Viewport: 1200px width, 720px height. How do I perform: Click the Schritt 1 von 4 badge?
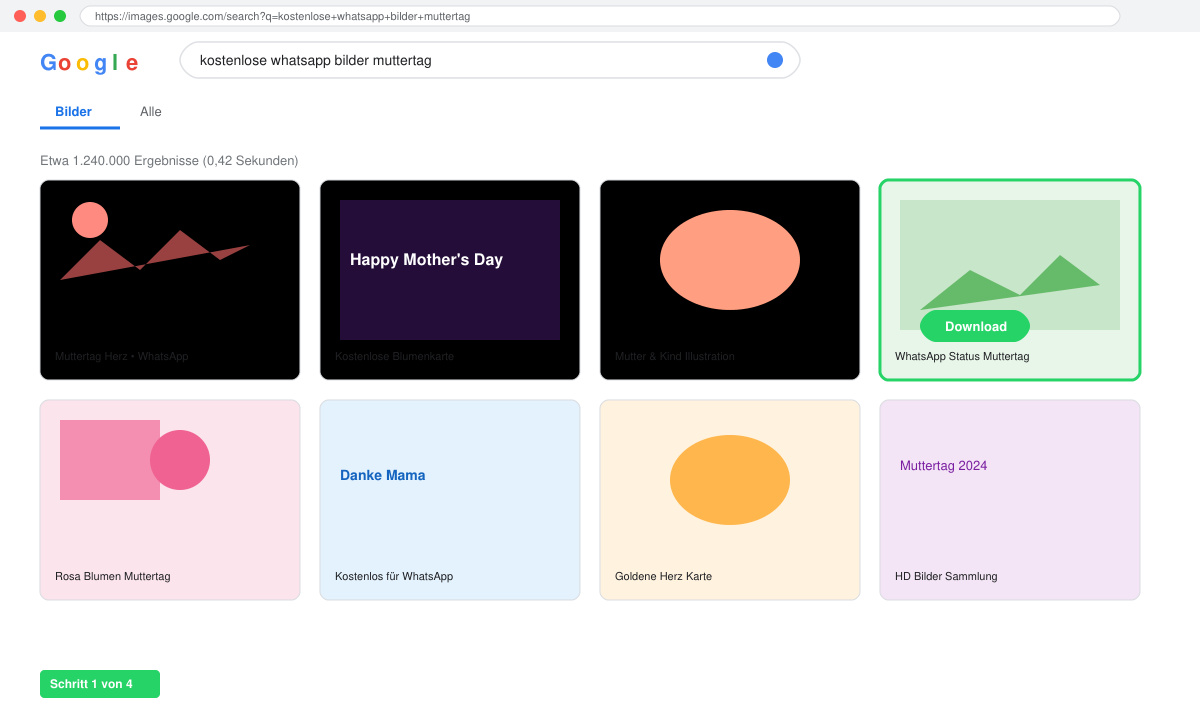point(100,684)
